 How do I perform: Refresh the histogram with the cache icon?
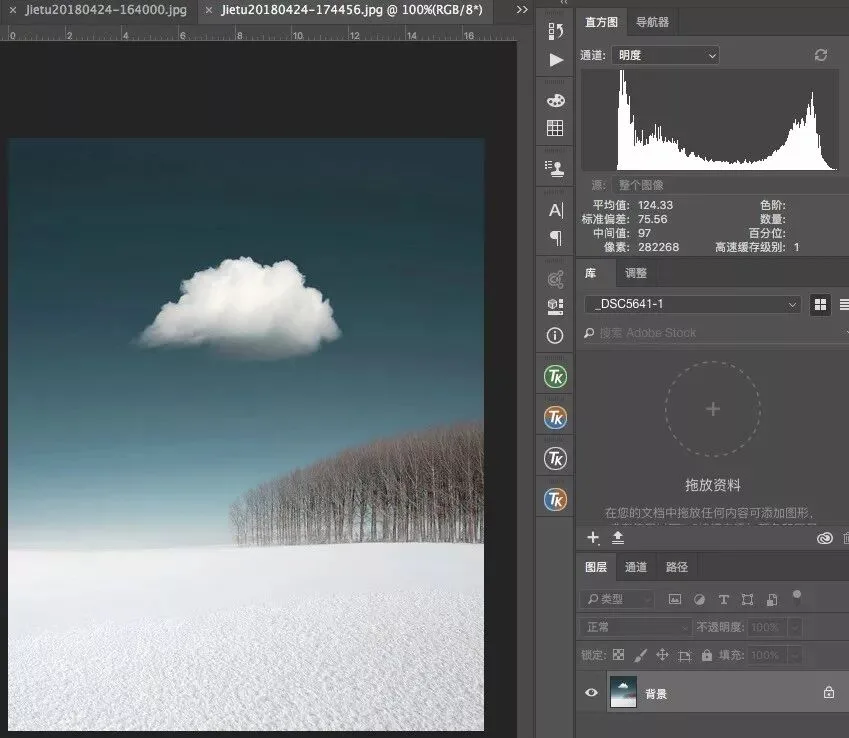pyautogui.click(x=820, y=55)
